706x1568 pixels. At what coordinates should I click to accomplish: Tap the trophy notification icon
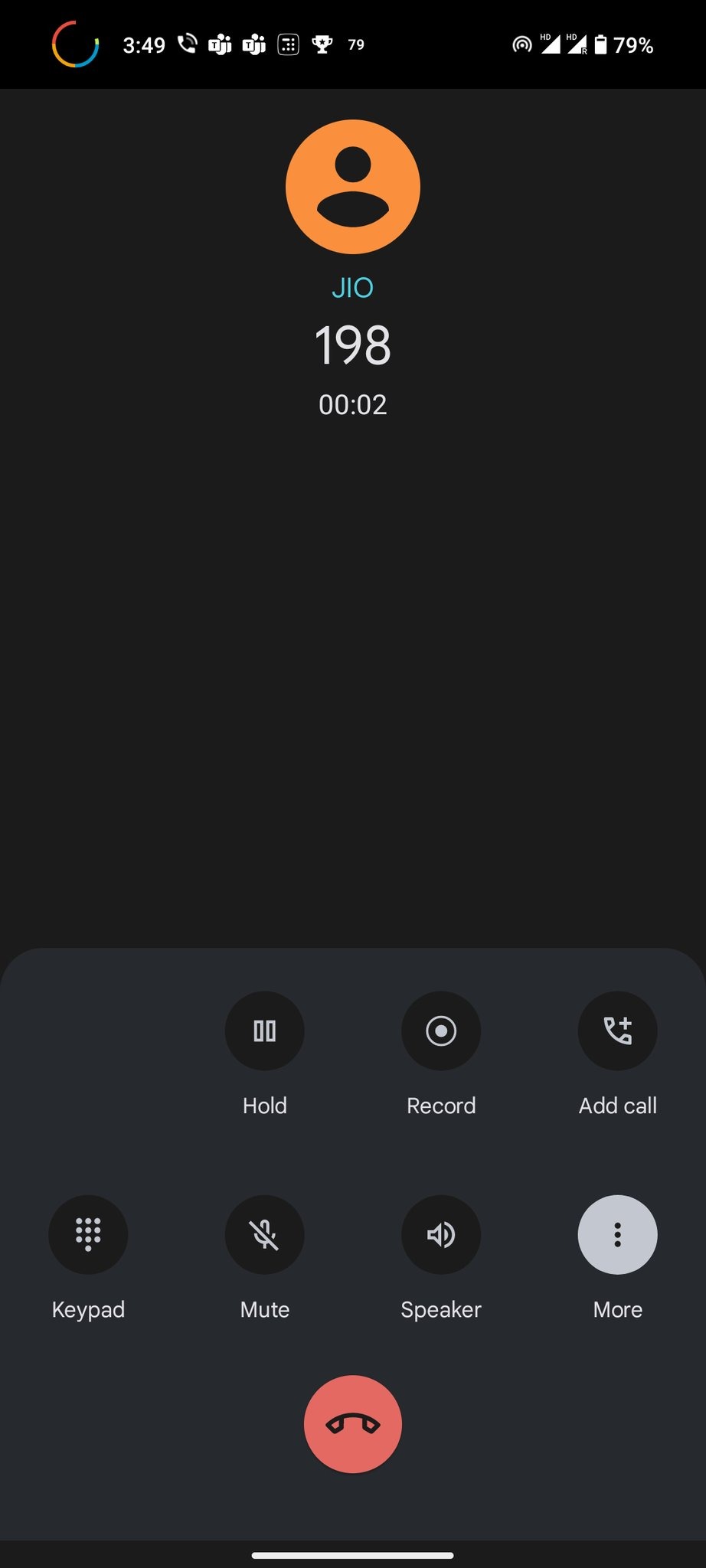tap(322, 44)
